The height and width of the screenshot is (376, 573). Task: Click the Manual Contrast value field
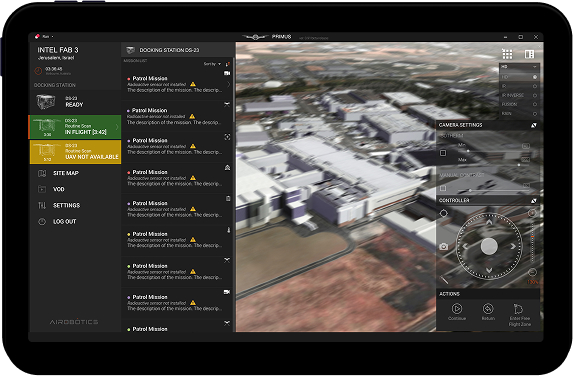[526, 186]
